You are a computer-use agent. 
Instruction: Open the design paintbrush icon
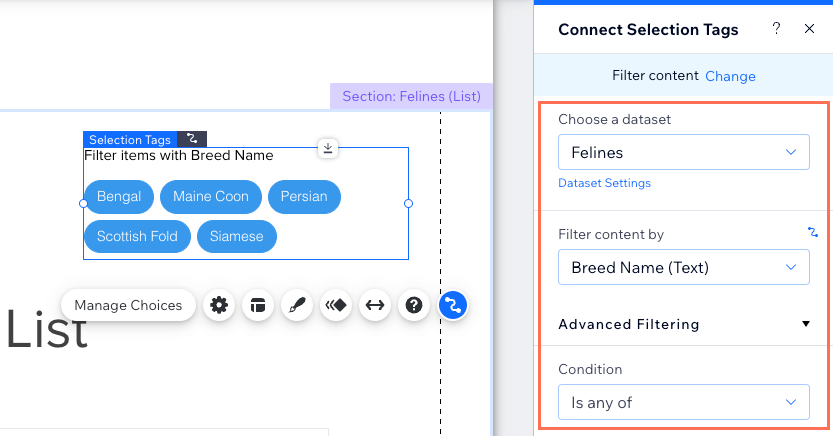pos(297,305)
